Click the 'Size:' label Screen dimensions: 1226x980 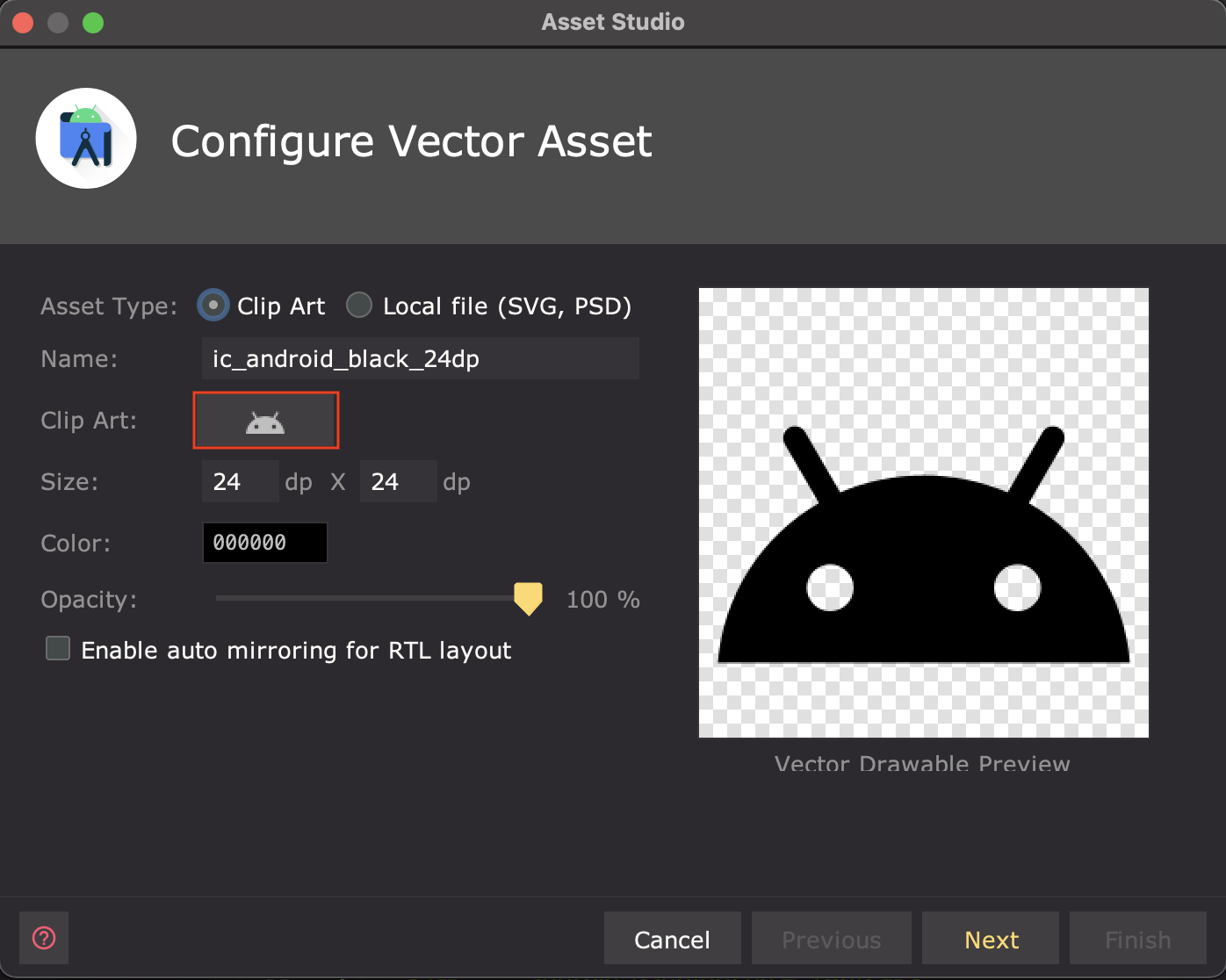click(x=69, y=482)
